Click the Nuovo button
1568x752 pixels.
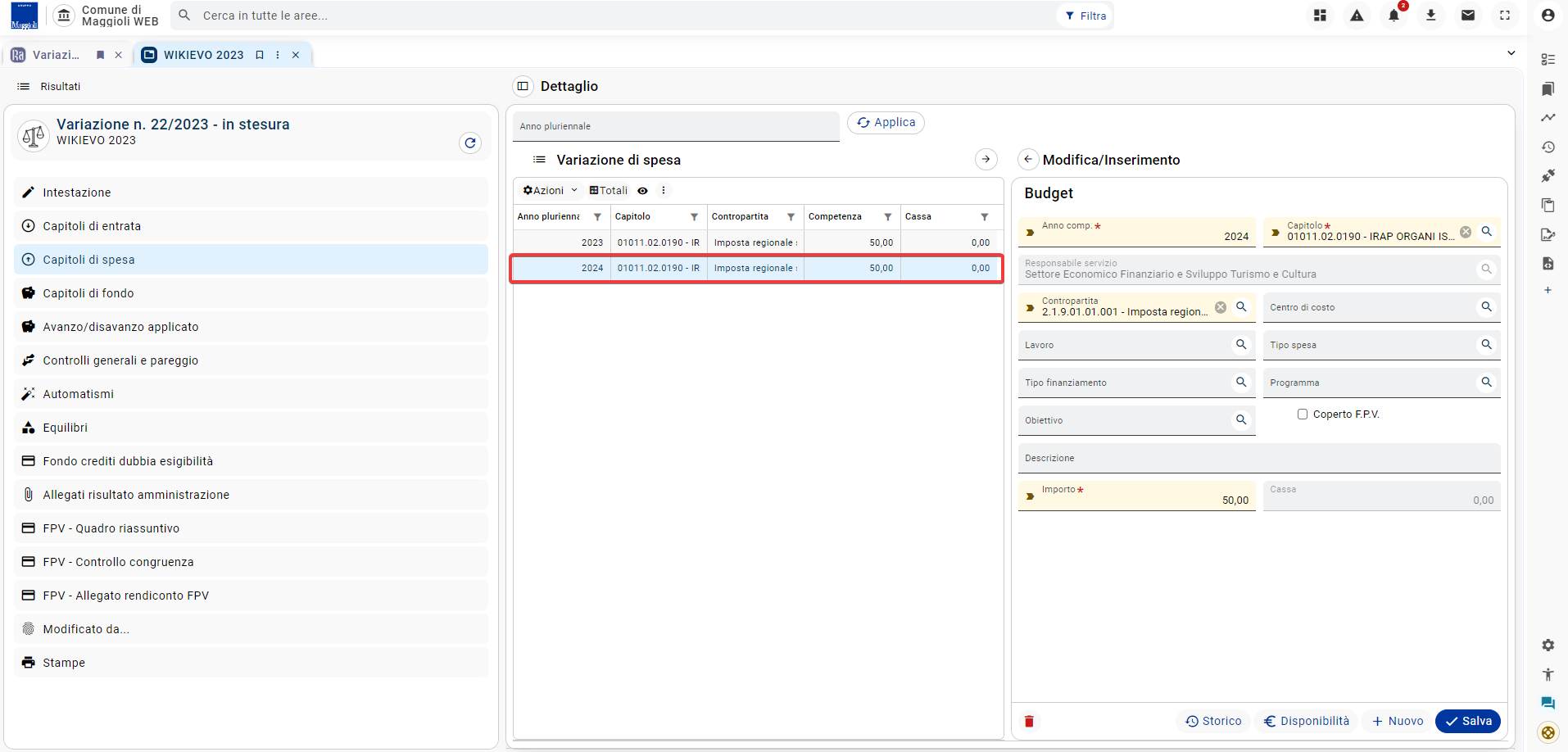click(1398, 722)
